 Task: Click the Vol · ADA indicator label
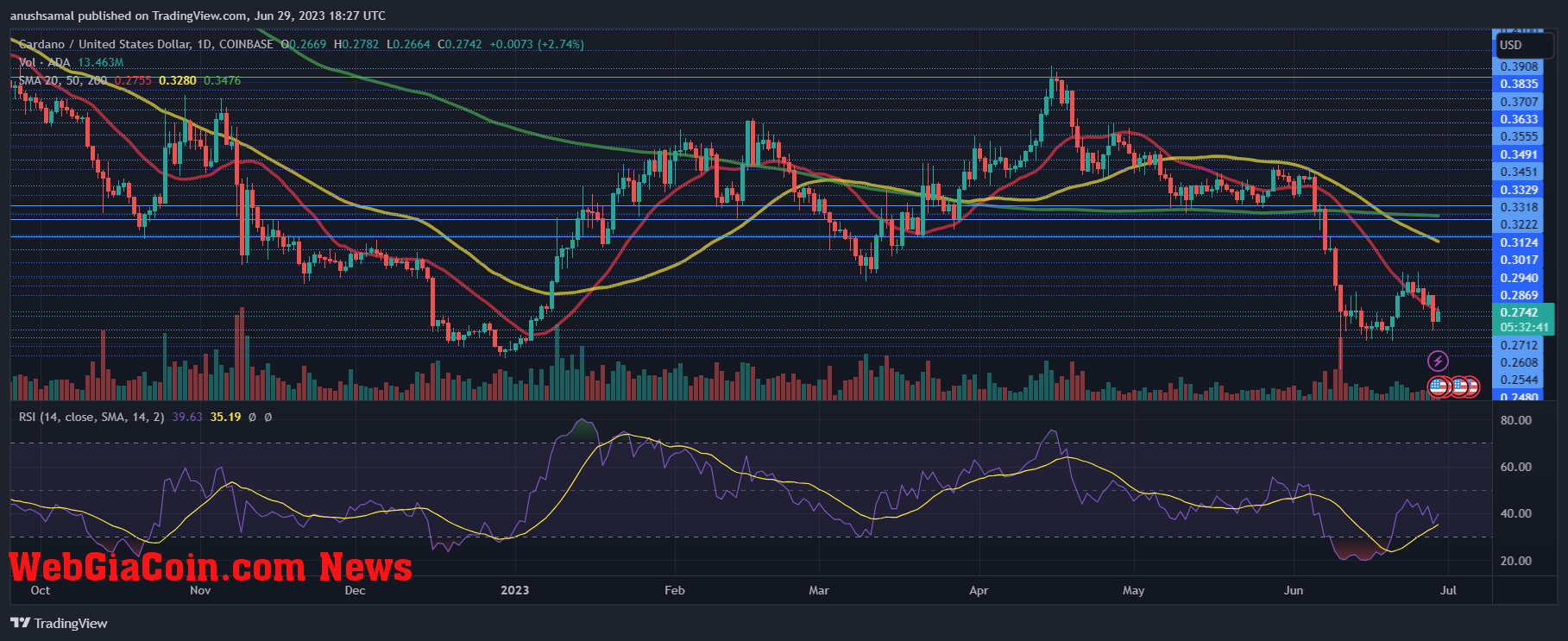coord(45,62)
